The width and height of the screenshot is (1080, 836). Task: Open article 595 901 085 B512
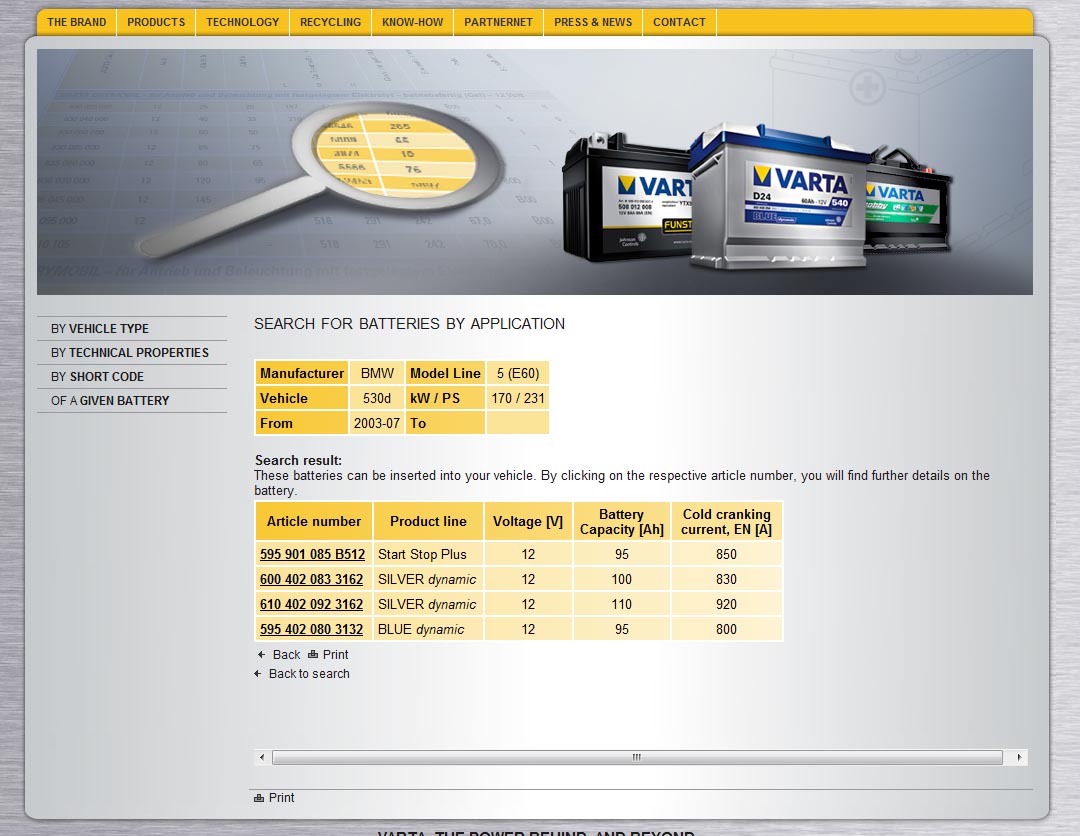(x=313, y=554)
